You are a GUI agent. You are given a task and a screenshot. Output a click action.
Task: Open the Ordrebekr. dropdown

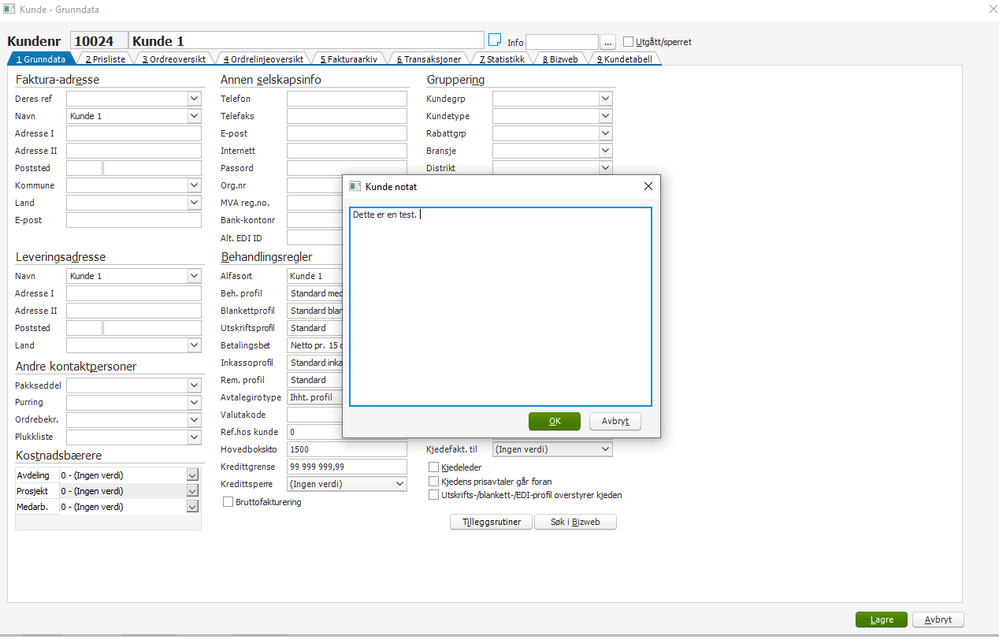194,420
